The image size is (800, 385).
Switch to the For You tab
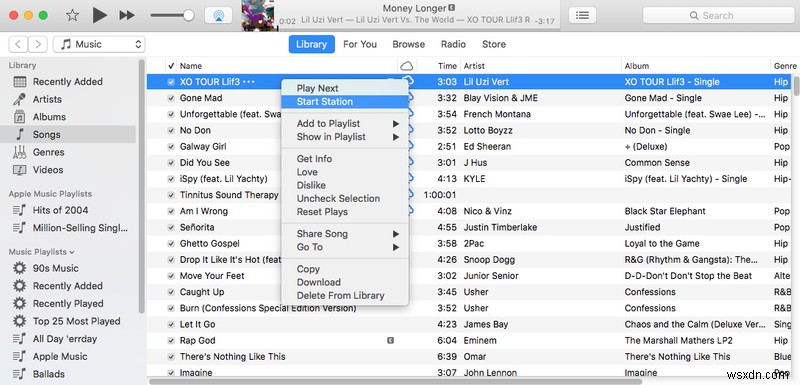[x=360, y=44]
